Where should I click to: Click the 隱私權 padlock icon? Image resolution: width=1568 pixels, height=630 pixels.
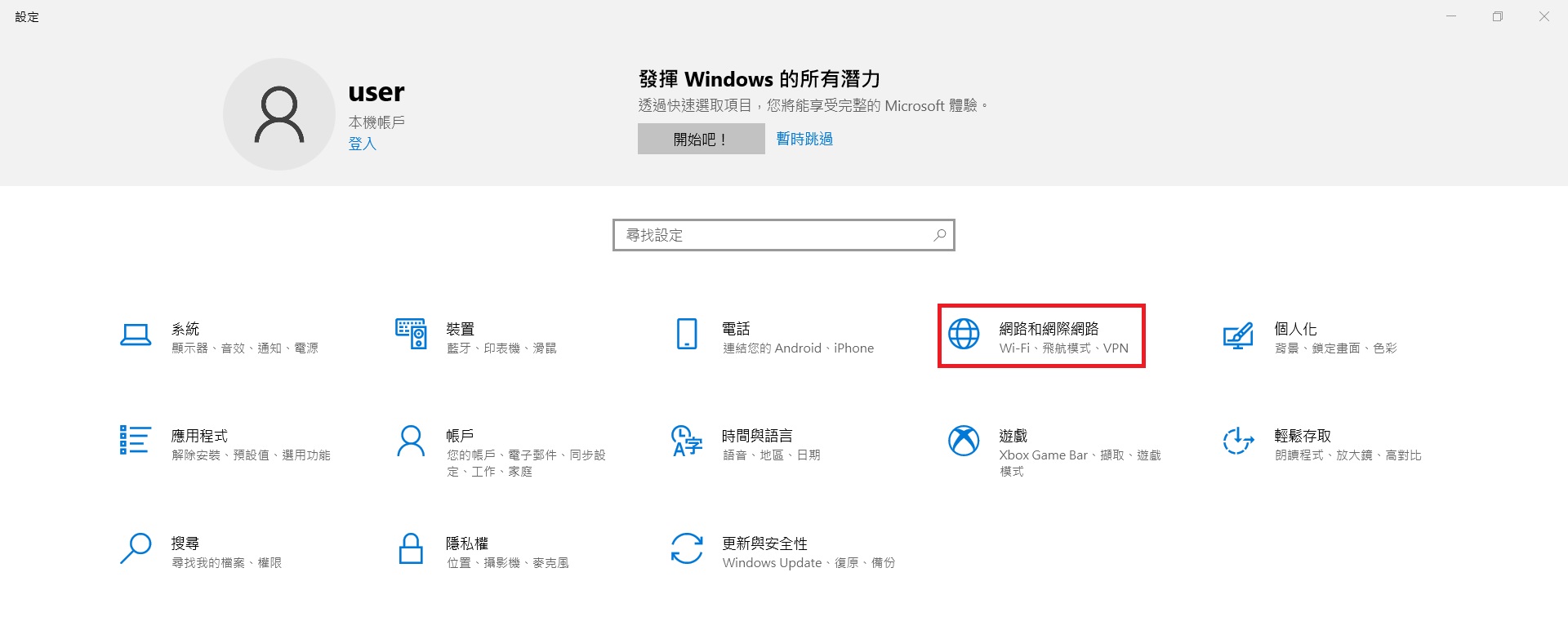tap(411, 548)
